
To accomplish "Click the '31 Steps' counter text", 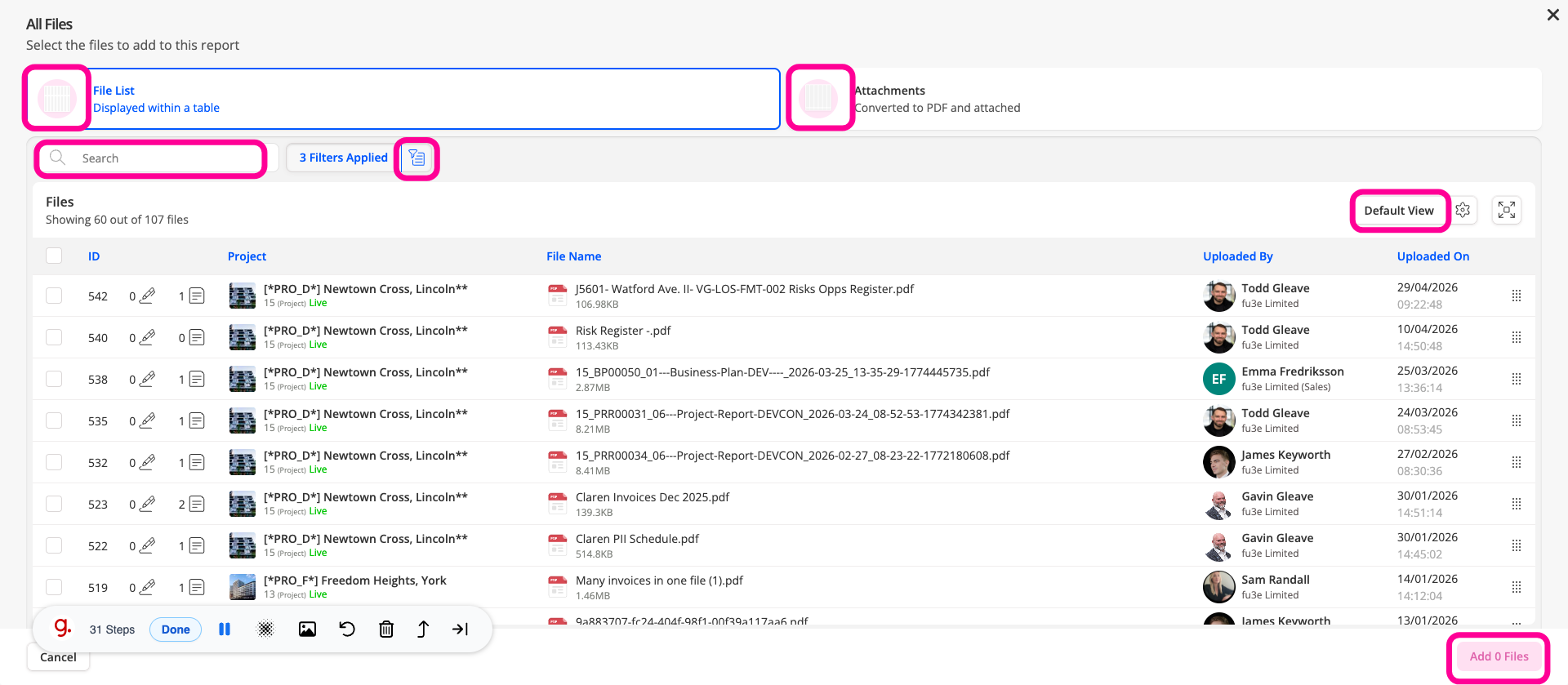I will pos(112,629).
